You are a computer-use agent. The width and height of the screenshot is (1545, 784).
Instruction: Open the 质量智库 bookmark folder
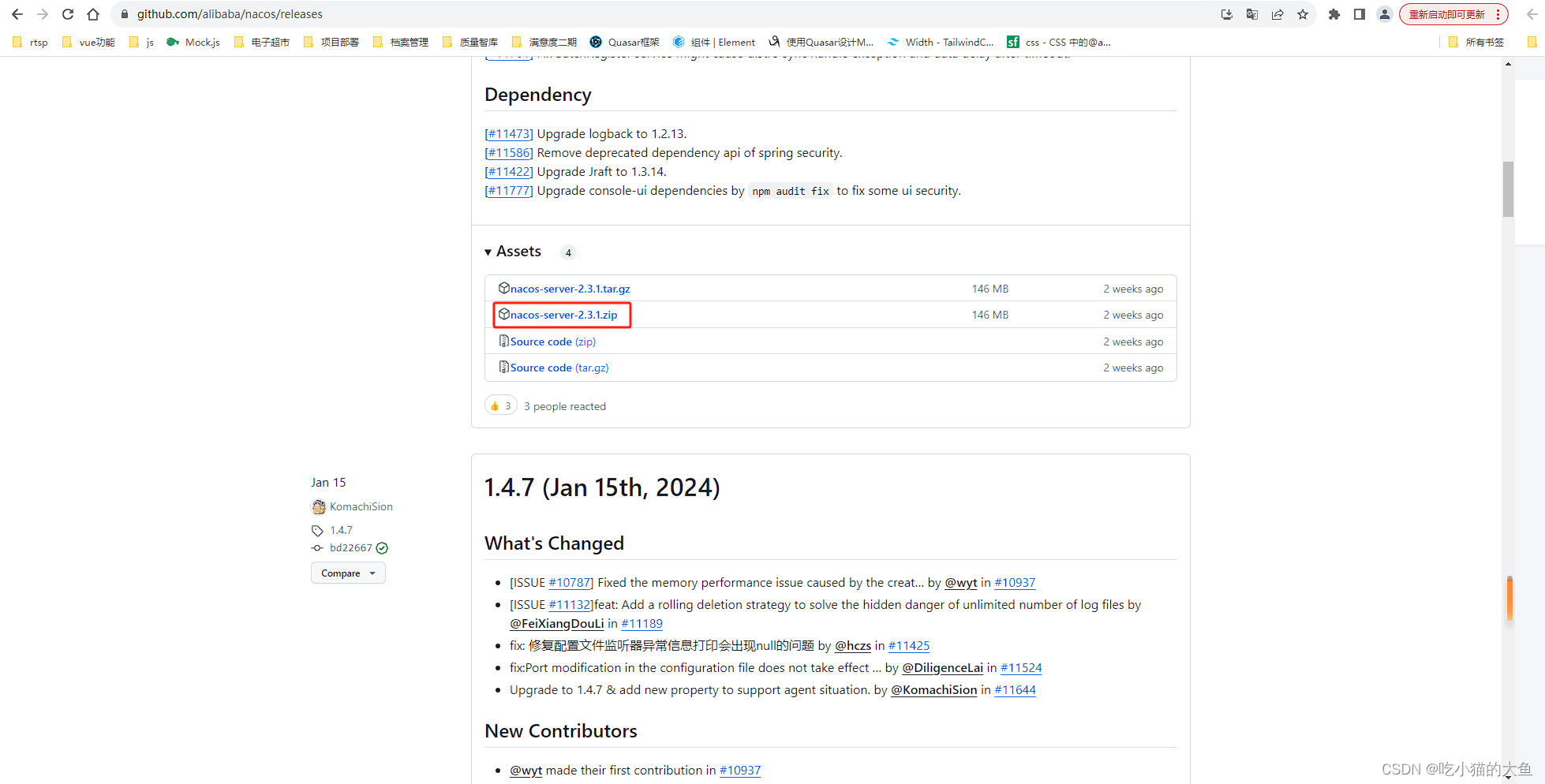pos(470,43)
